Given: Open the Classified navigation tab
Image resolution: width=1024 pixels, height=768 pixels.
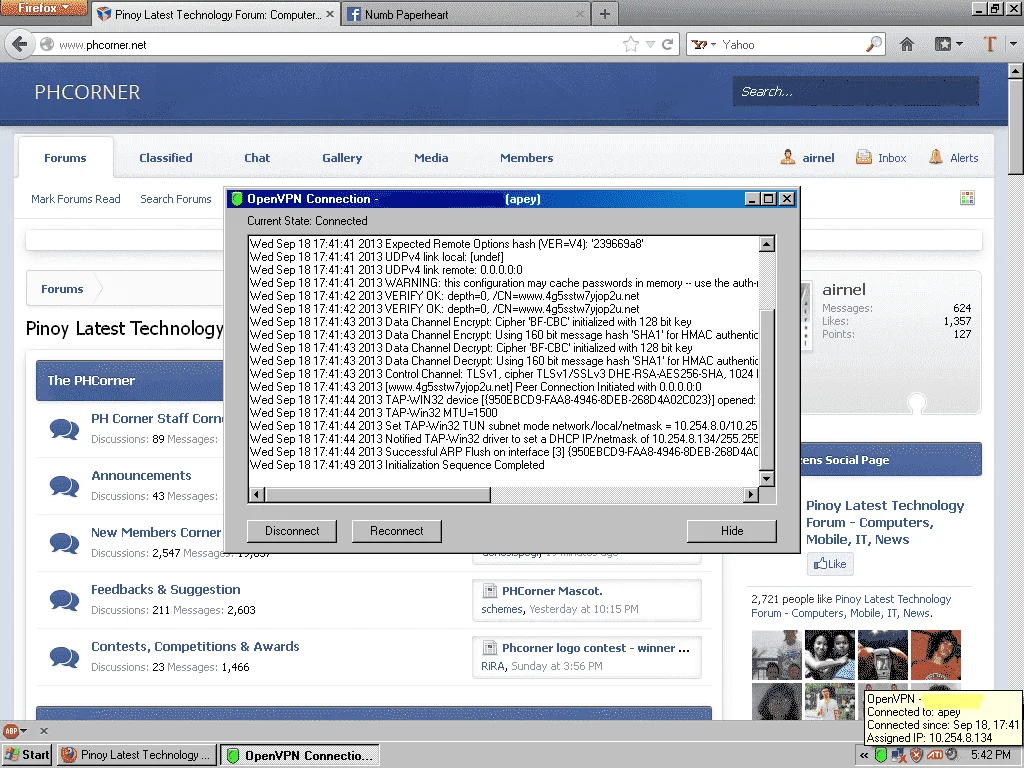Looking at the screenshot, I should (x=166, y=157).
